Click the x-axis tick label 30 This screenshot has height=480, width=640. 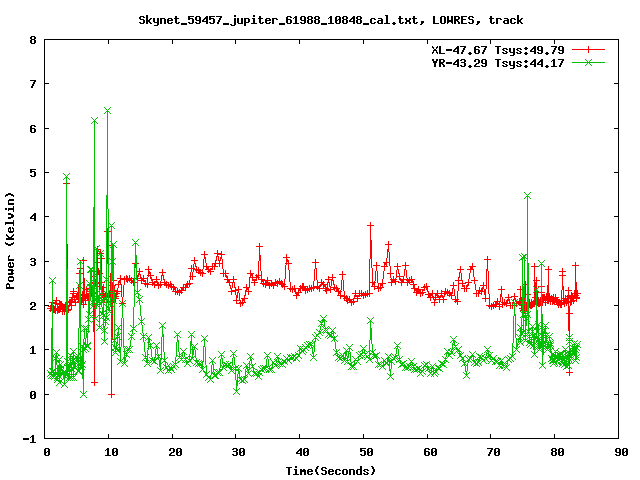pyautogui.click(x=238, y=452)
